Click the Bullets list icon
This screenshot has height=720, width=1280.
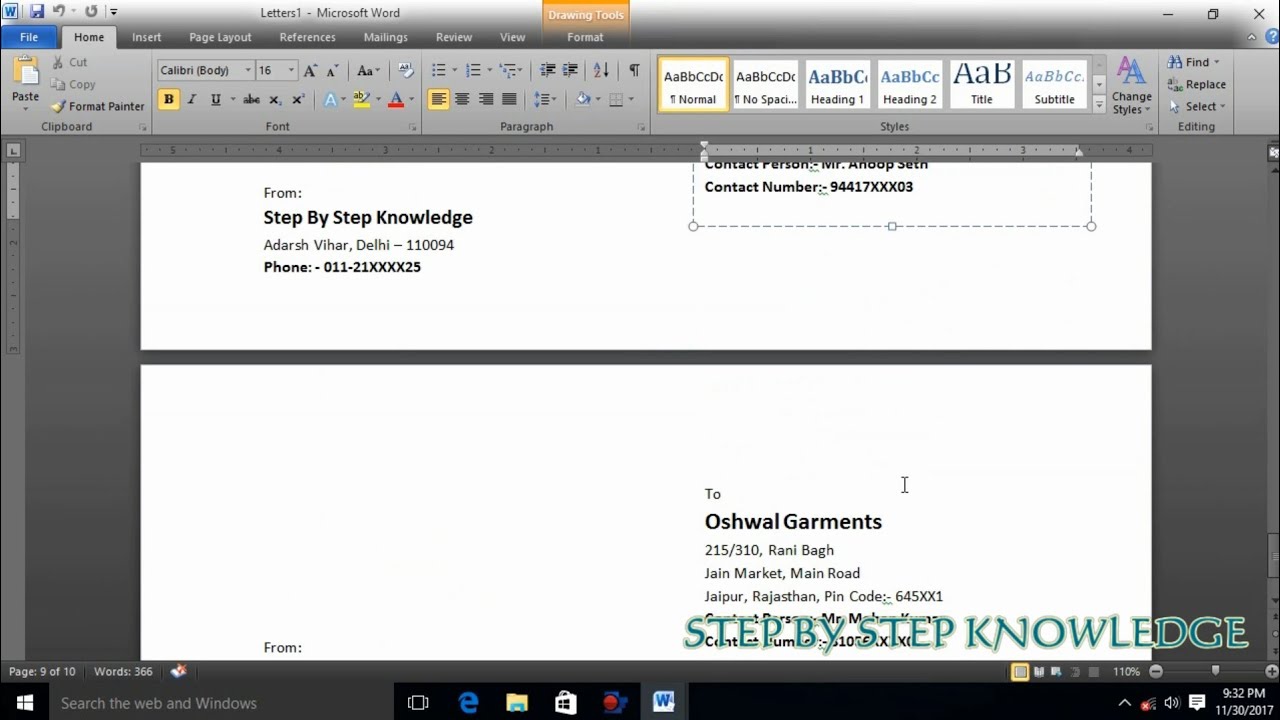click(438, 70)
